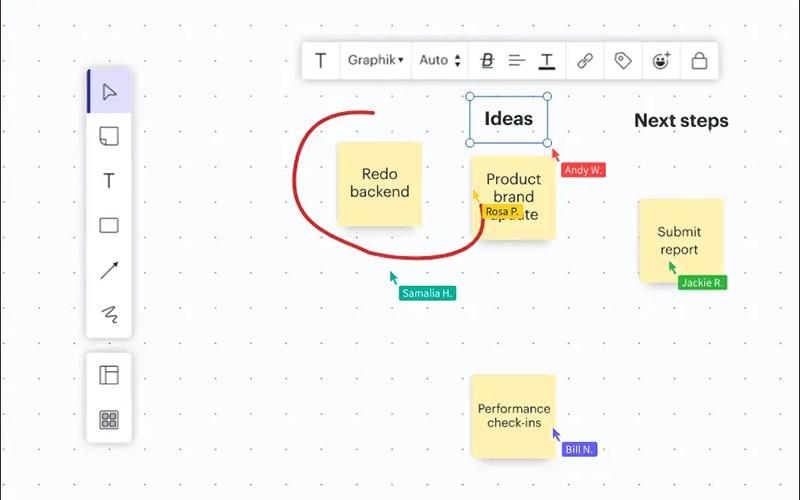Screen dimensions: 800x500
Task: Select the rectangle shape tool
Action: [109, 226]
